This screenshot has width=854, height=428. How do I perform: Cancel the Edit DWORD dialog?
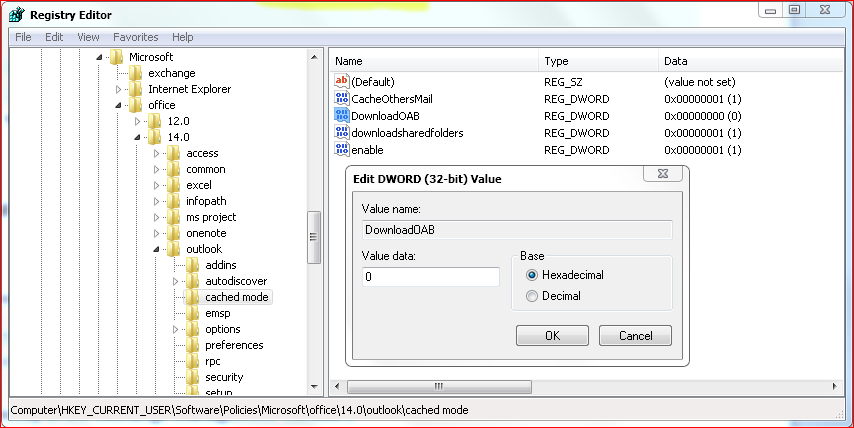click(x=635, y=335)
